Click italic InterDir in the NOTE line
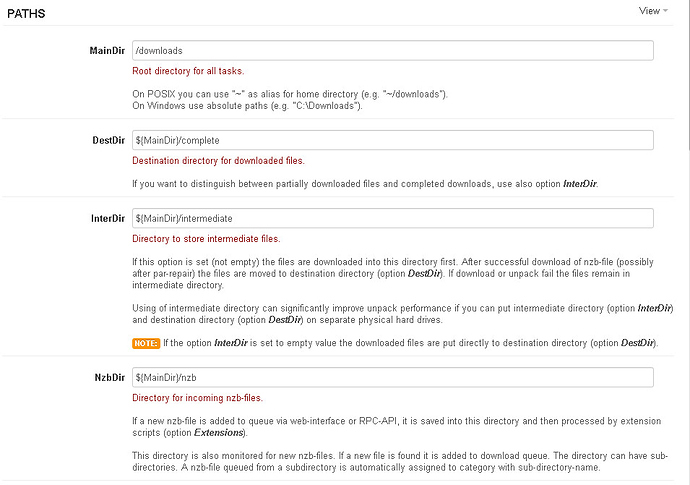The height and width of the screenshot is (485, 690). [231, 343]
